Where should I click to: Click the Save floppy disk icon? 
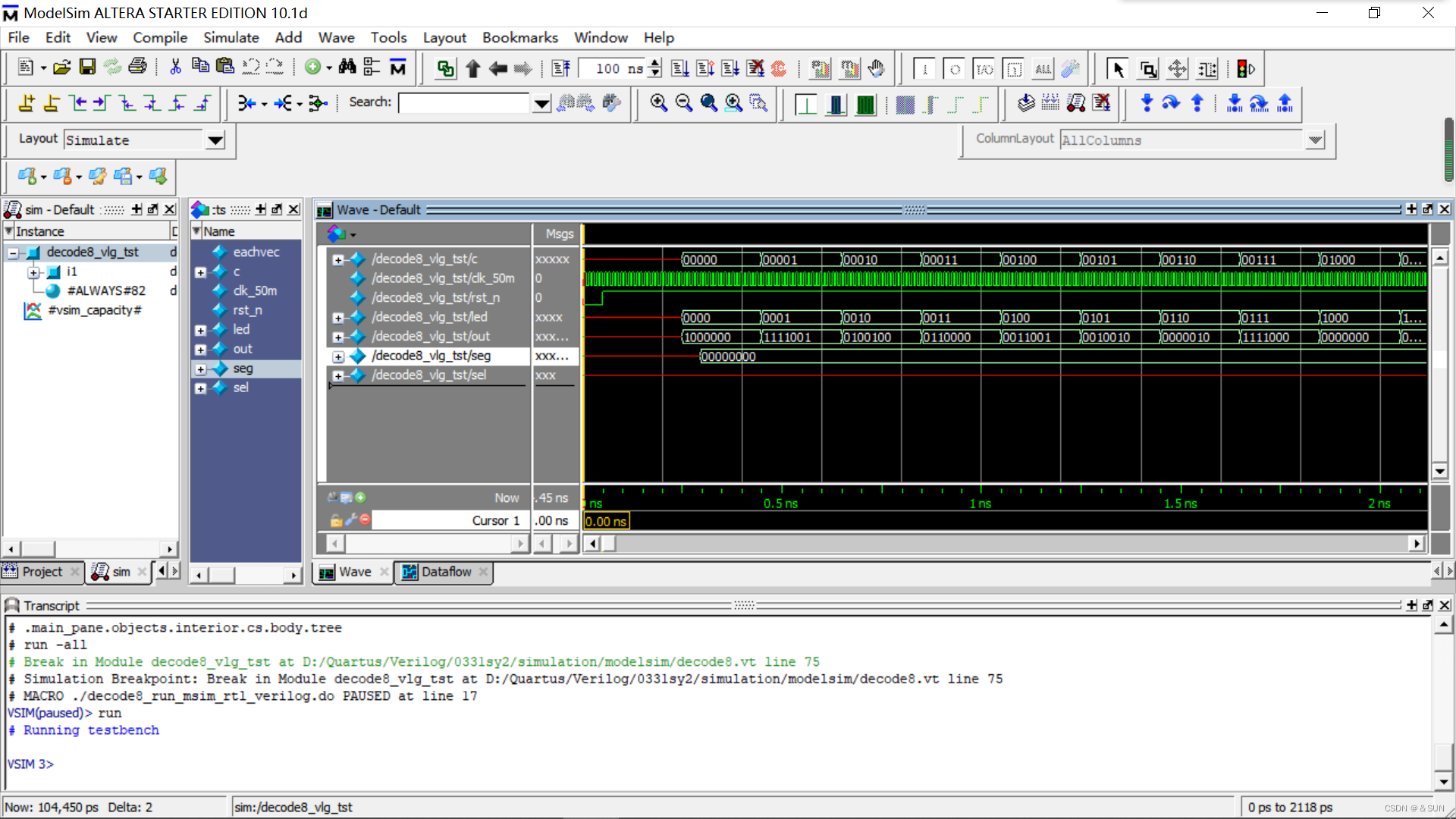(87, 68)
